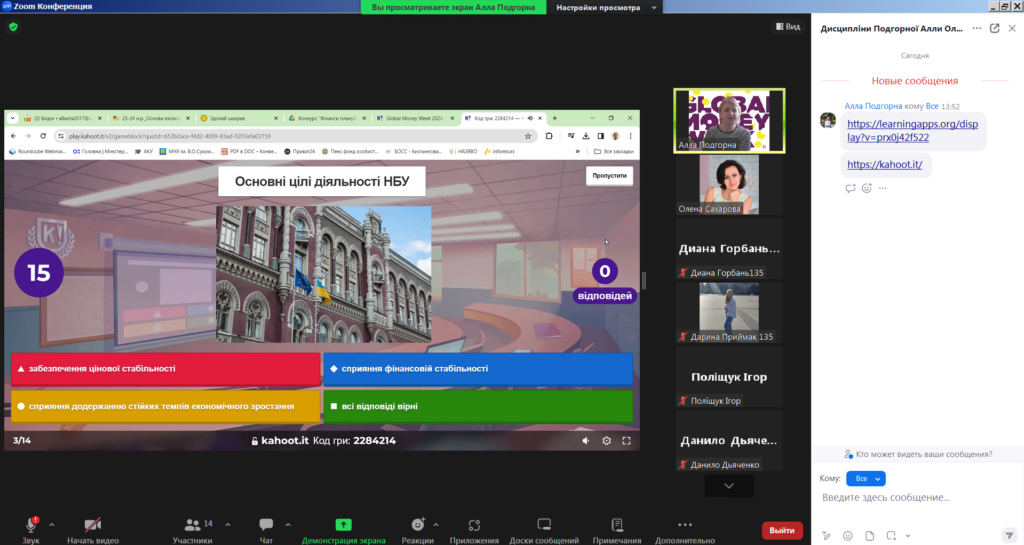This screenshot has height=545, width=1024.
Task: Select red answer забезпечення цінової стабільності
Action: tap(165, 369)
